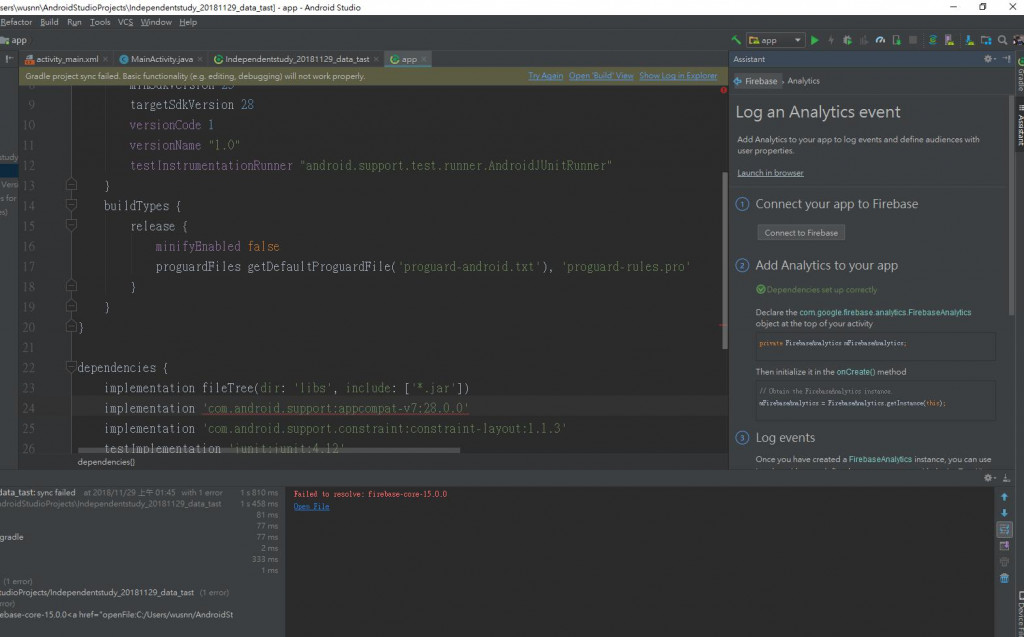Screen dimensions: 1024x637
Task: Click the Run with Coverage icon
Action: click(863, 40)
